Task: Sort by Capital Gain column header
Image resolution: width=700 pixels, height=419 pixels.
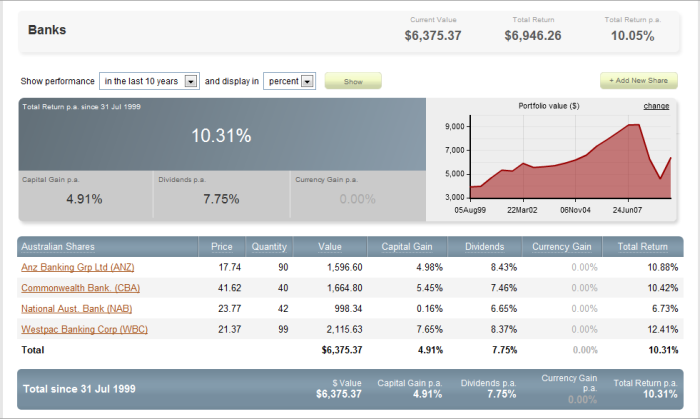Action: pyautogui.click(x=407, y=247)
